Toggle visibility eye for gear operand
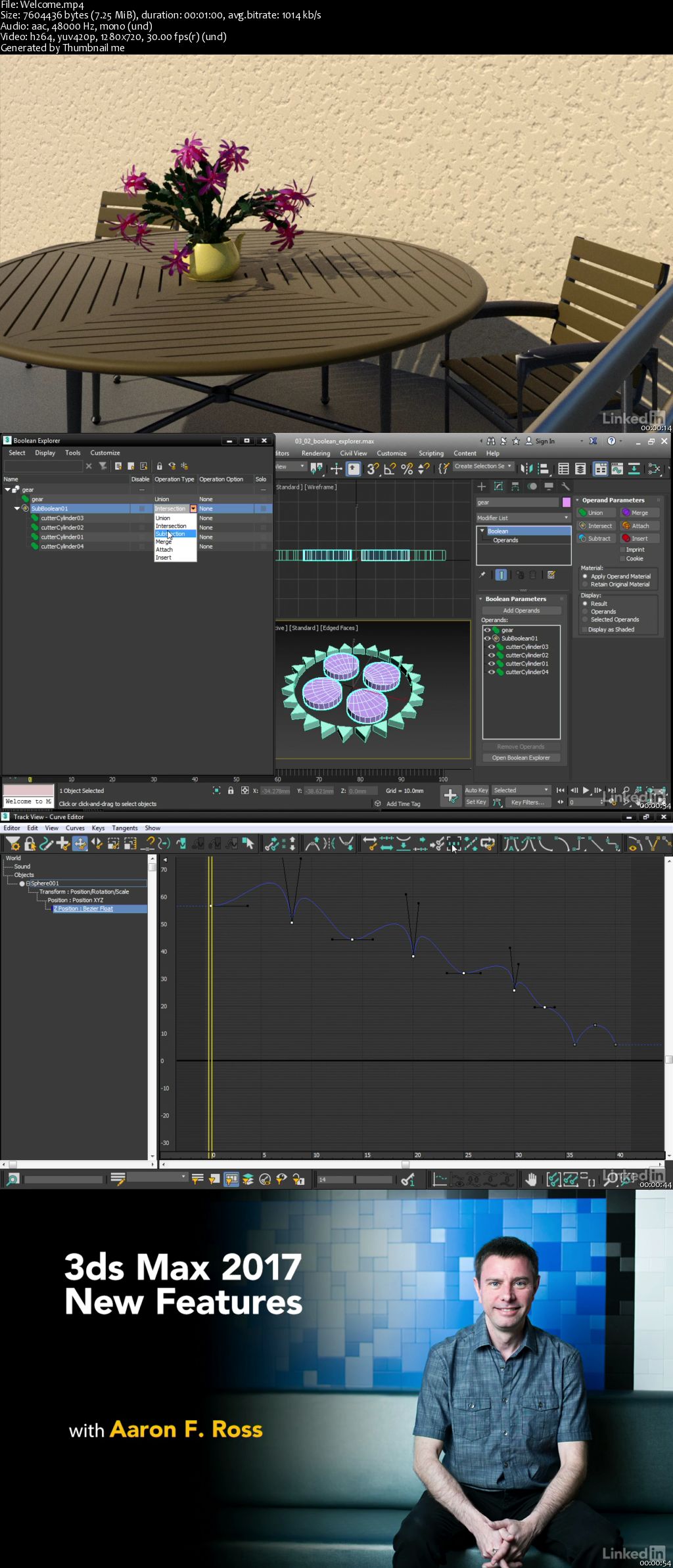 coord(487,630)
